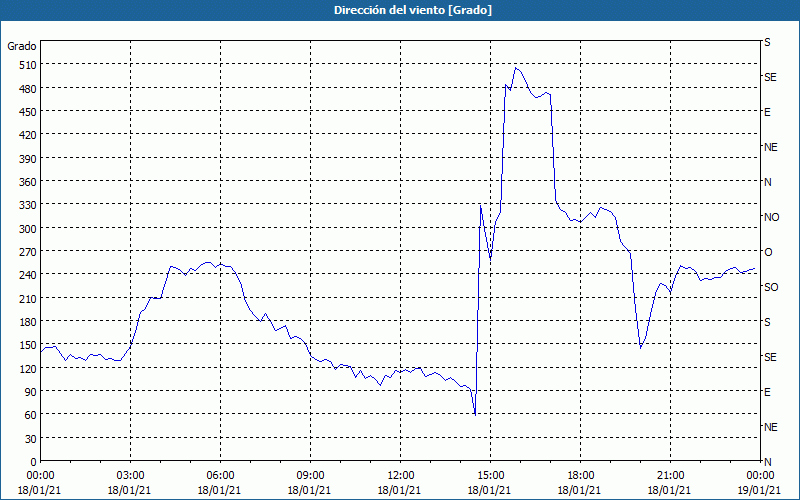Click the 450 degree axis label

tap(27, 112)
